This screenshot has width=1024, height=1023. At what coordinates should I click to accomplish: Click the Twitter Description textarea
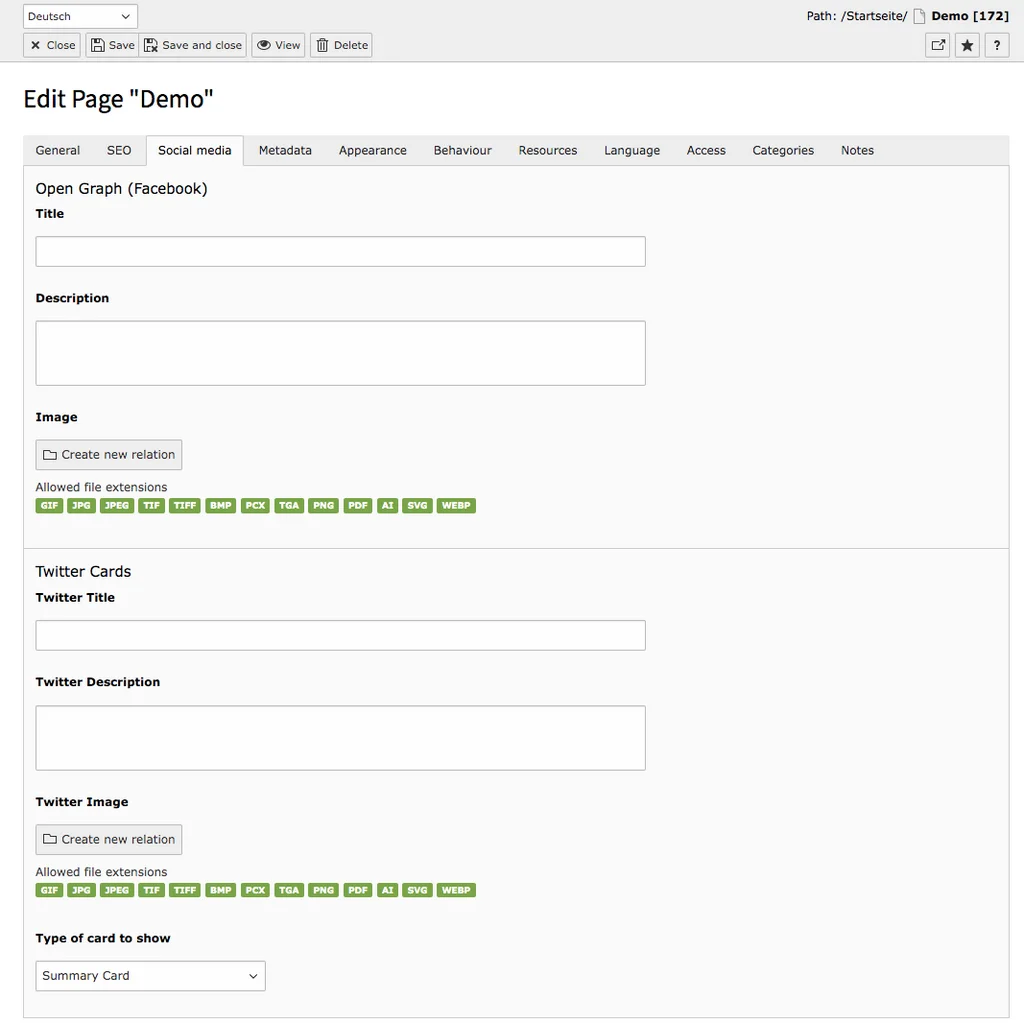click(x=340, y=735)
